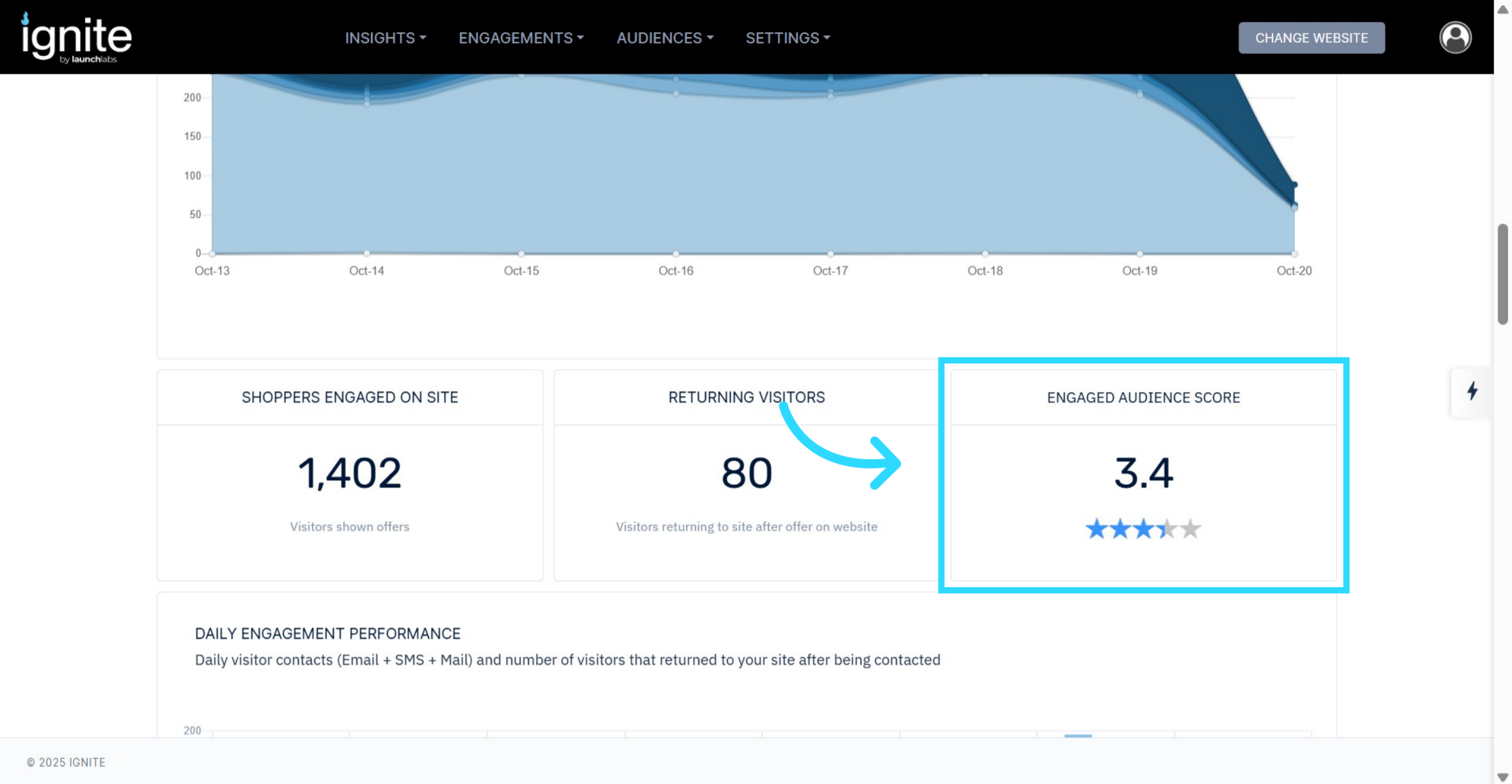The image size is (1512, 784).
Task: Click scrollbar down arrow
Action: 1503,777
